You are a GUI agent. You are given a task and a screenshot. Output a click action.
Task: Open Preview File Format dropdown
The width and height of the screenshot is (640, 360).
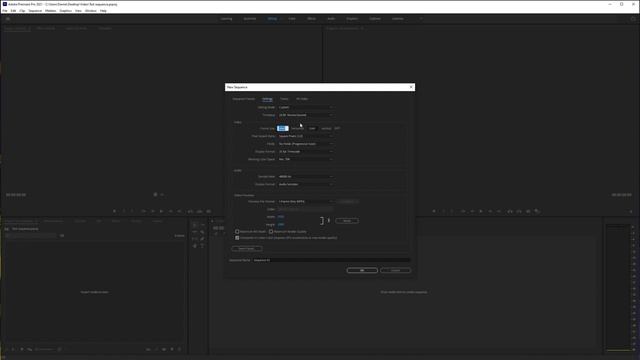[x=306, y=202]
